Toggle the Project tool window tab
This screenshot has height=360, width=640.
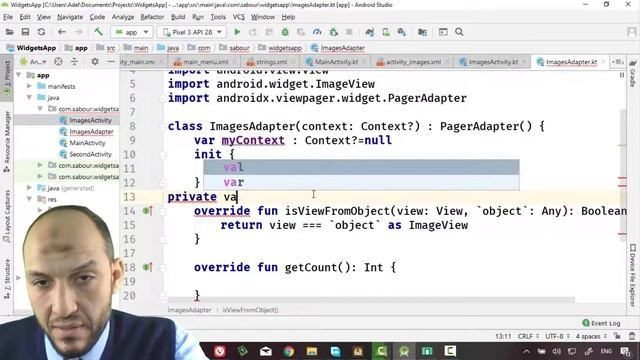pyautogui.click(x=7, y=78)
